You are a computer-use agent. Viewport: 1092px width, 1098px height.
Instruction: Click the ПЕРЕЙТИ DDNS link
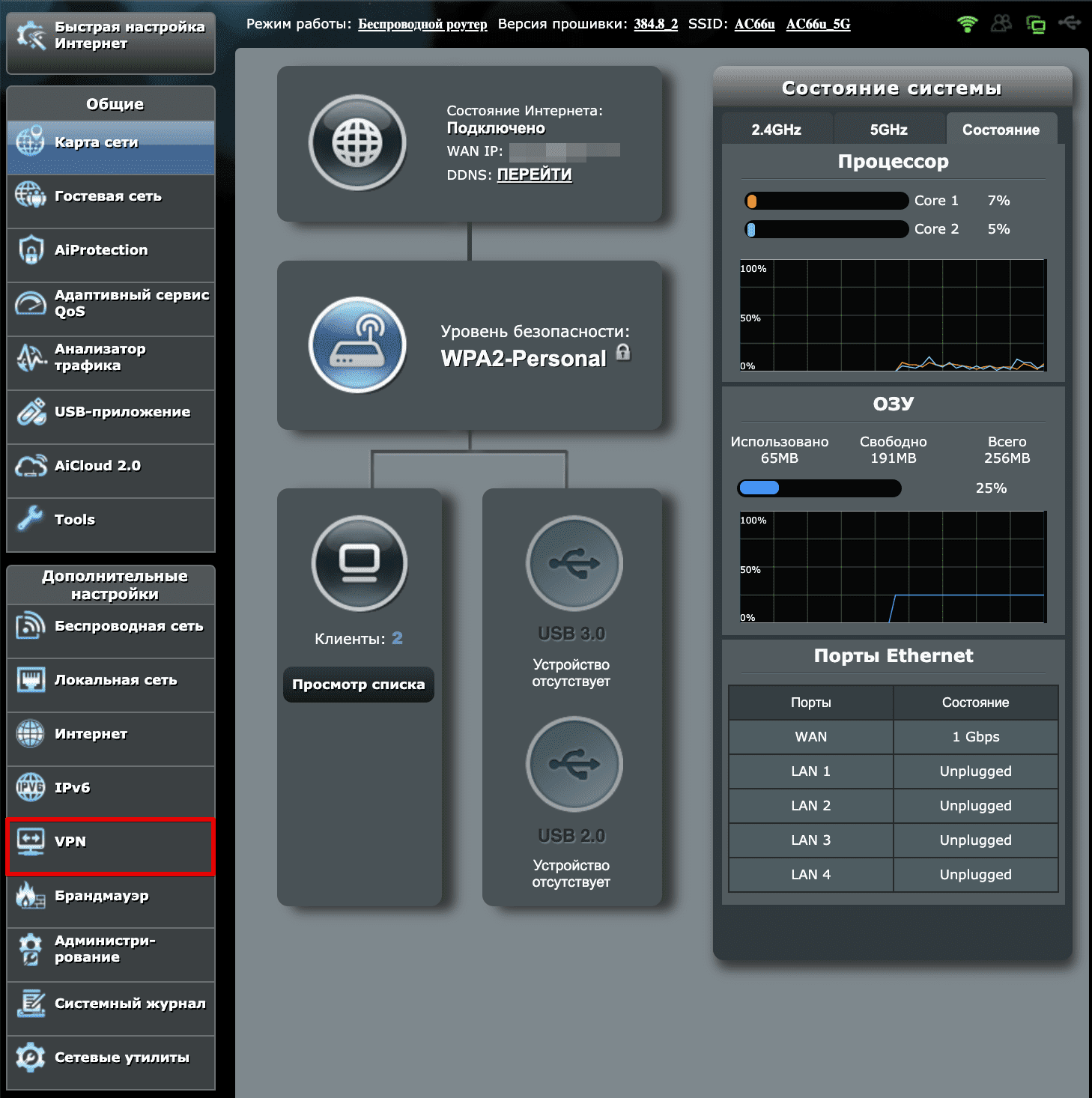[534, 175]
